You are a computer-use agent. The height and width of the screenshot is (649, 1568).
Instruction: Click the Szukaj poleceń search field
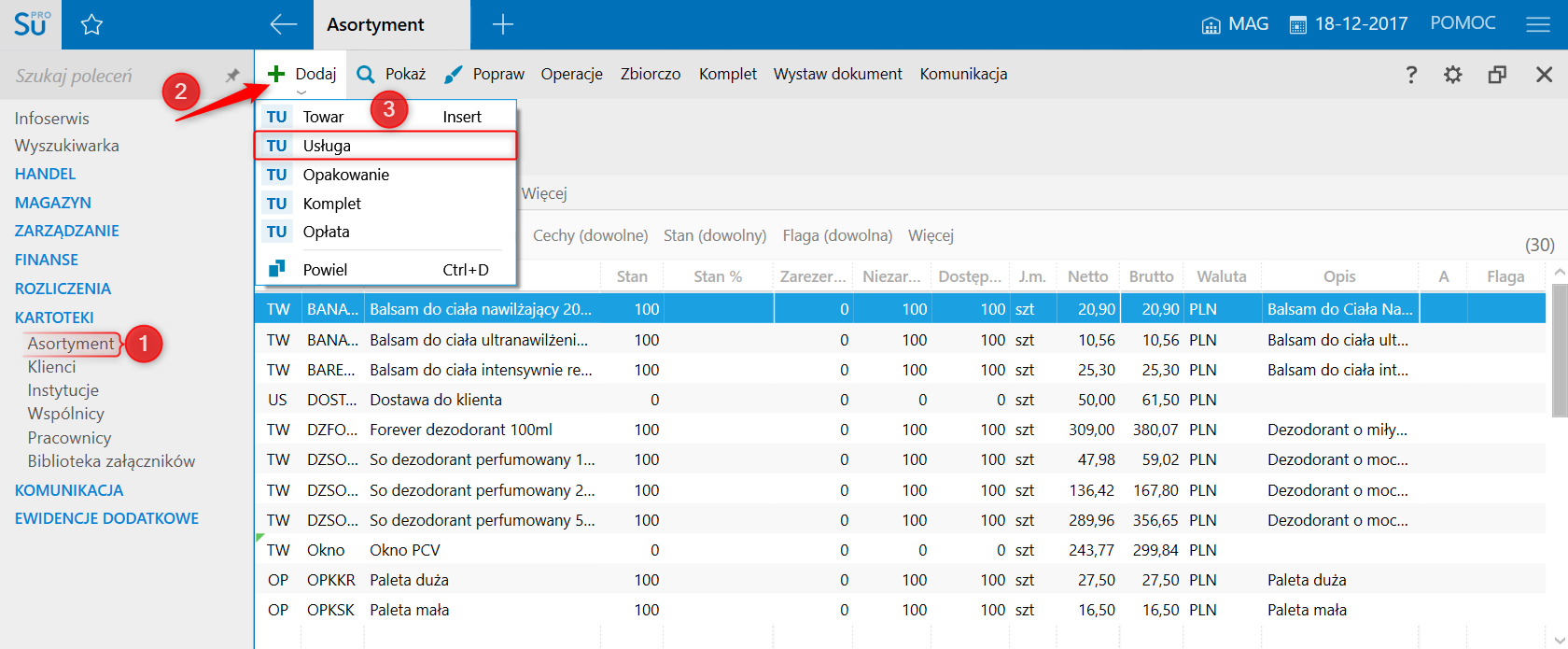[x=112, y=77]
